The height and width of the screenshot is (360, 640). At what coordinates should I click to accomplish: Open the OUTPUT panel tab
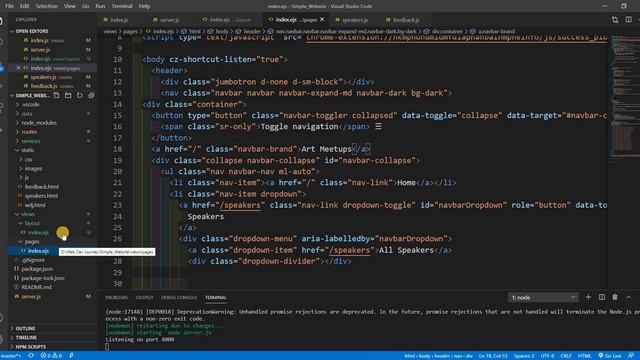click(x=144, y=298)
